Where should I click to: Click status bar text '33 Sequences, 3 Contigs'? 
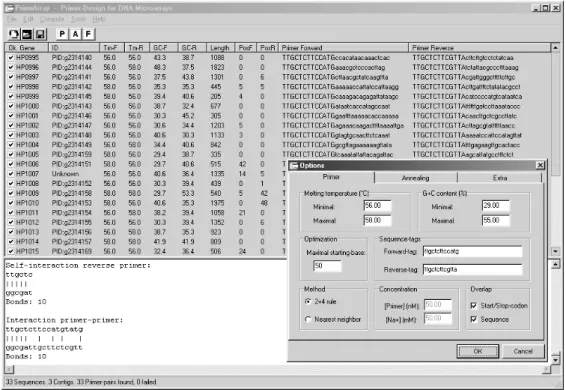(39, 382)
